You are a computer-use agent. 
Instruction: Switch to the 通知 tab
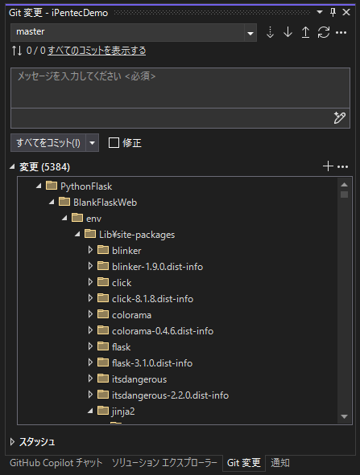(x=280, y=463)
